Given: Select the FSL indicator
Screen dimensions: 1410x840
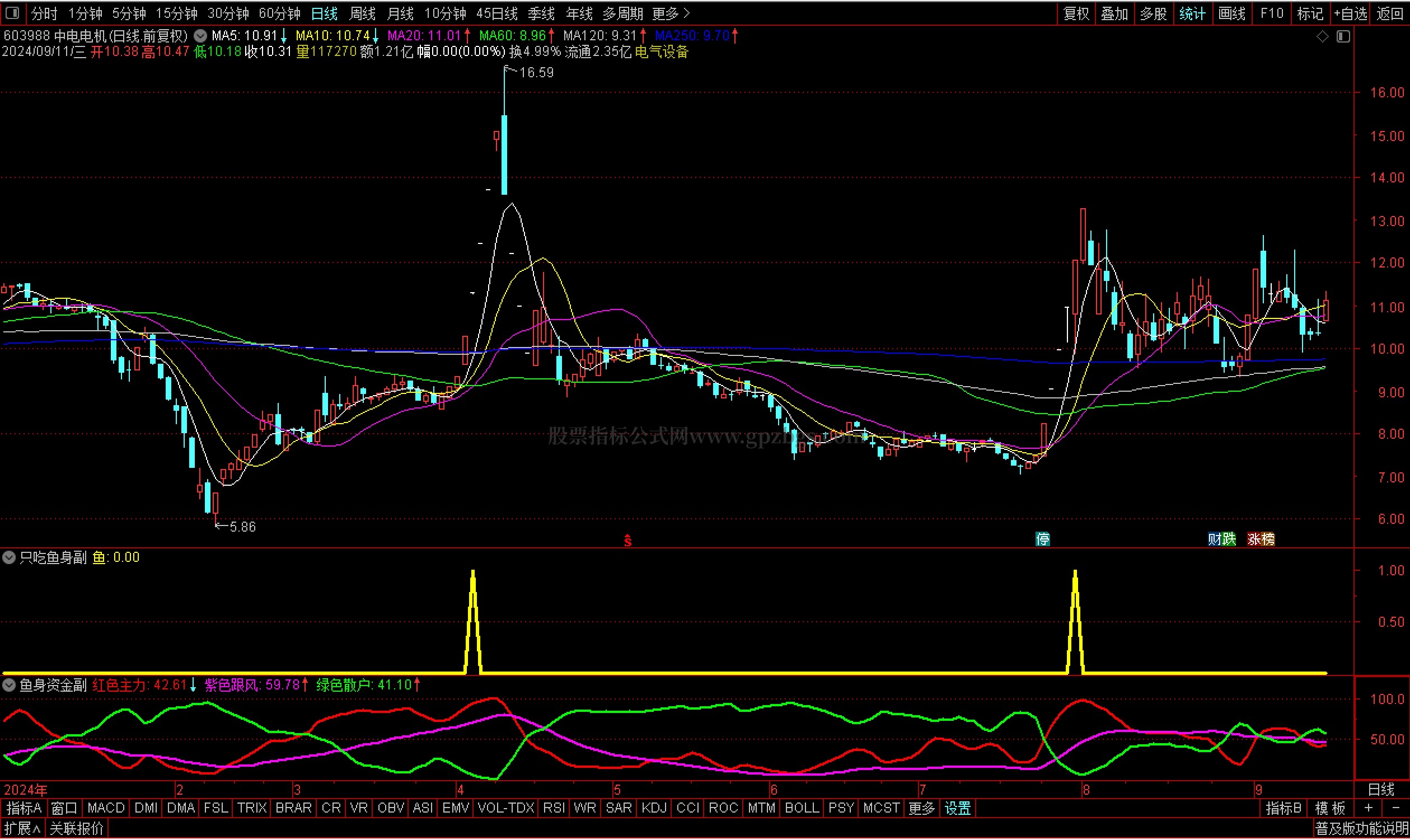Looking at the screenshot, I should [216, 809].
